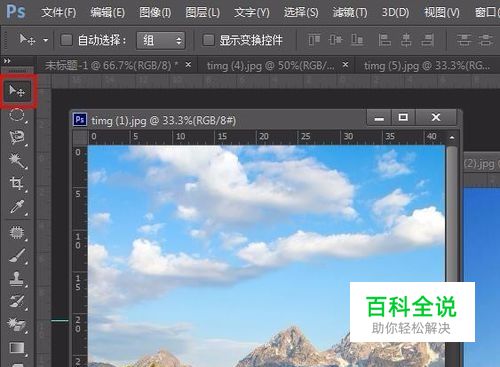Expand the toolbox double-arrow toggle
This screenshot has height=367, width=500.
[x=7, y=61]
